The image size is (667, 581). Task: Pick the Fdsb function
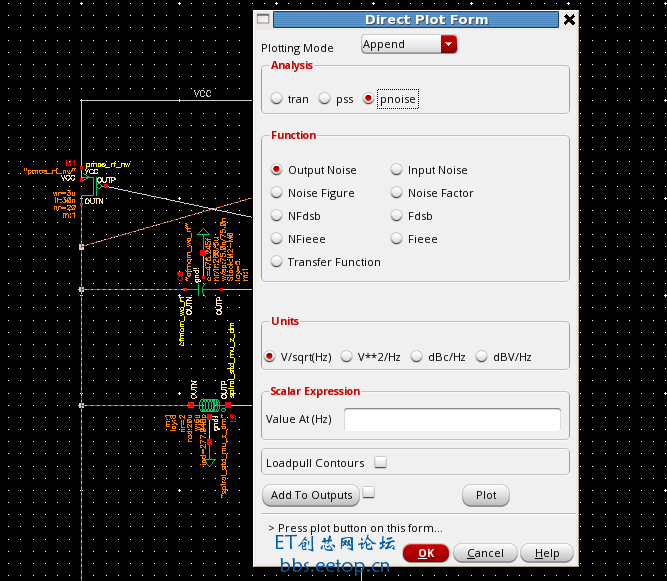point(396,216)
